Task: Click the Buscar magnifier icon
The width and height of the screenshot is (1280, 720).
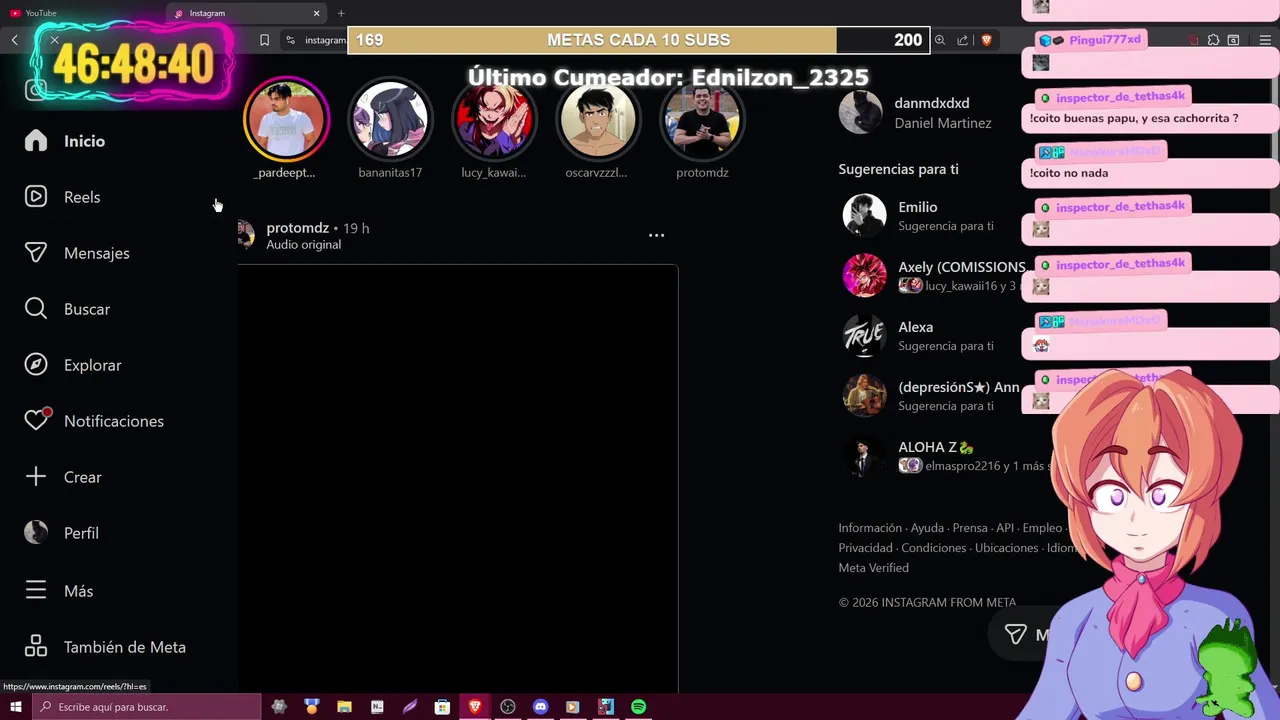Action: point(36,309)
